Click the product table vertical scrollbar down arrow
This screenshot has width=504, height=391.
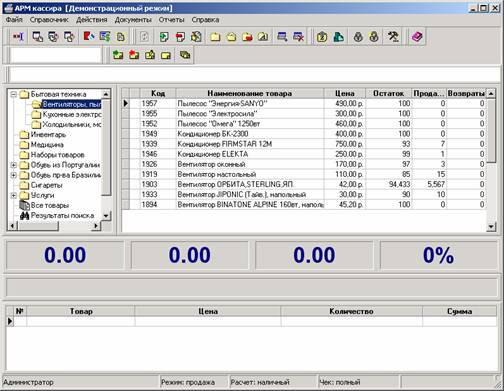491,227
